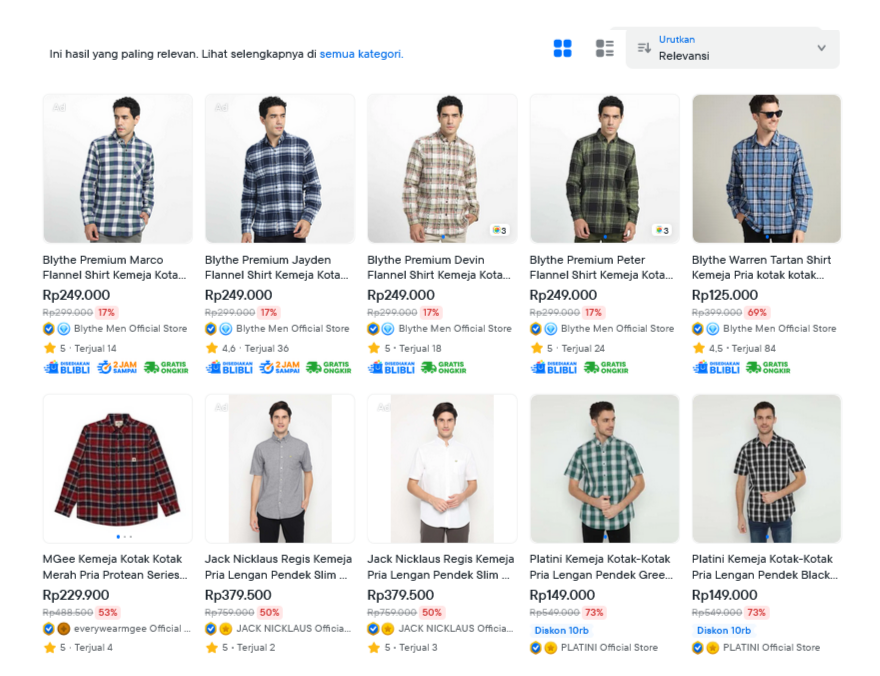880x676 pixels.
Task: Click star rating icon on MGee shirt
Action: coord(49,647)
